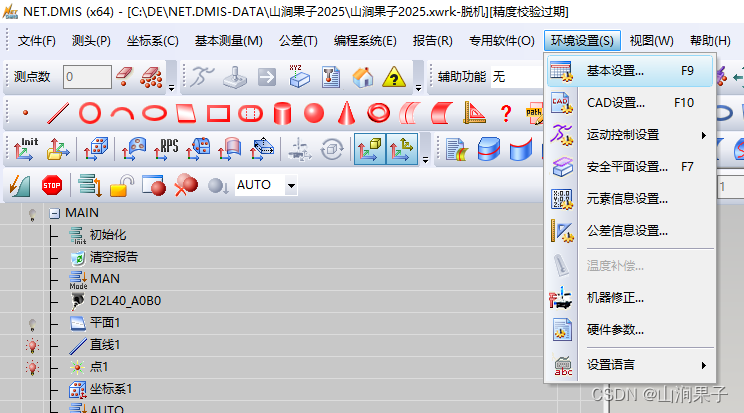Click the running figure motion icon
The height and width of the screenshot is (413, 744).
(202, 76)
